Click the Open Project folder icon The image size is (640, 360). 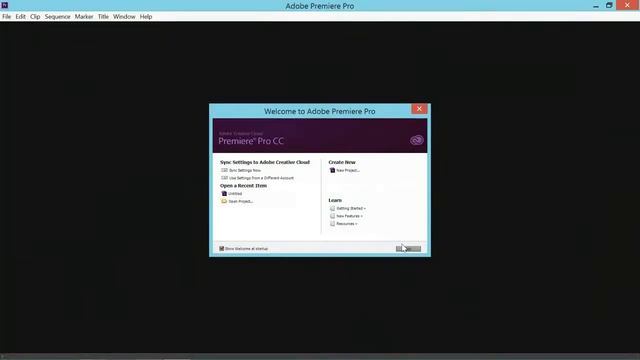(224, 201)
